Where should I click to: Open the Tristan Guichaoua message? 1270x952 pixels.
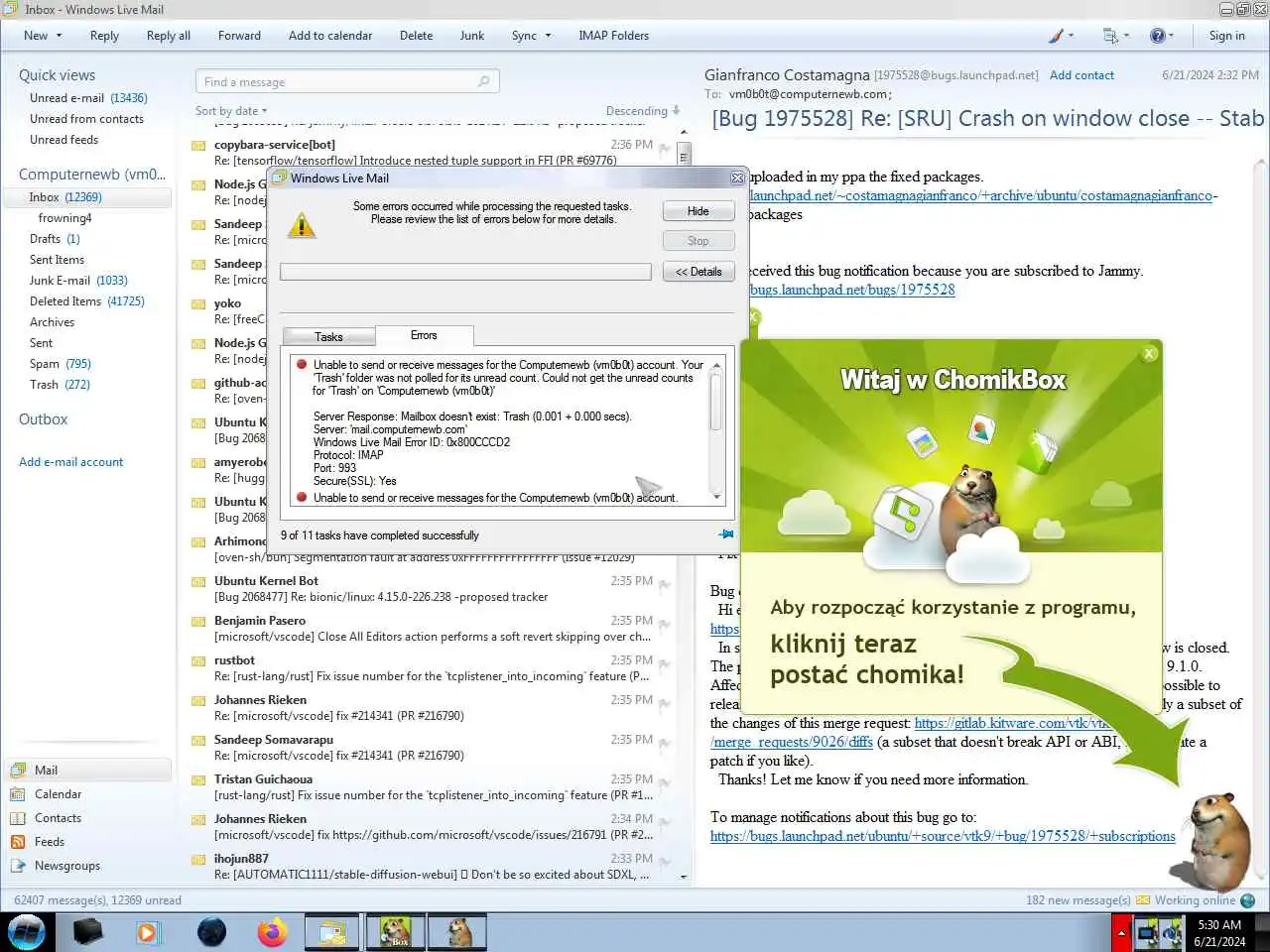[x=434, y=787]
